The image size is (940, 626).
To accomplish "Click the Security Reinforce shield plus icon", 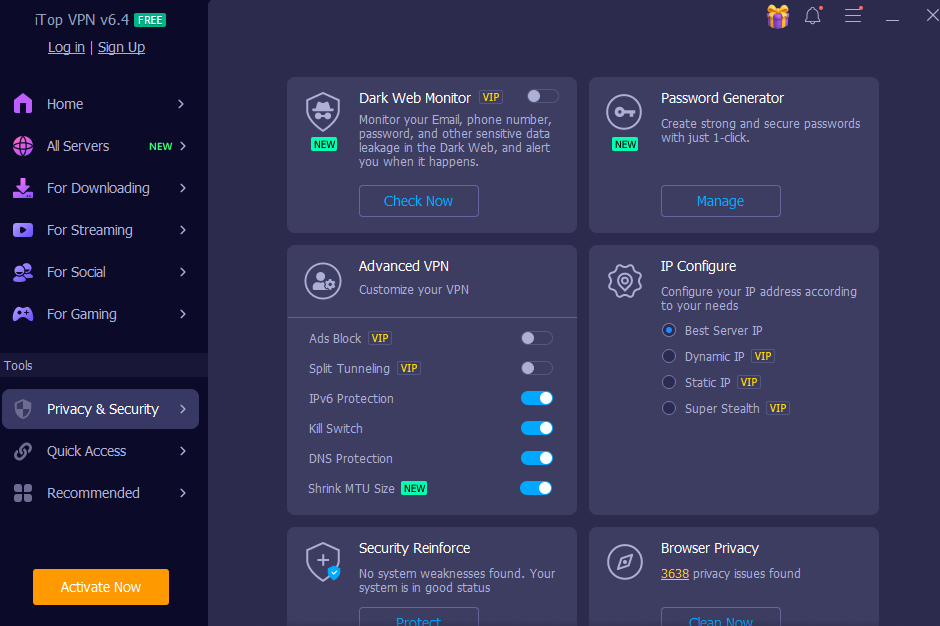I will tap(323, 562).
